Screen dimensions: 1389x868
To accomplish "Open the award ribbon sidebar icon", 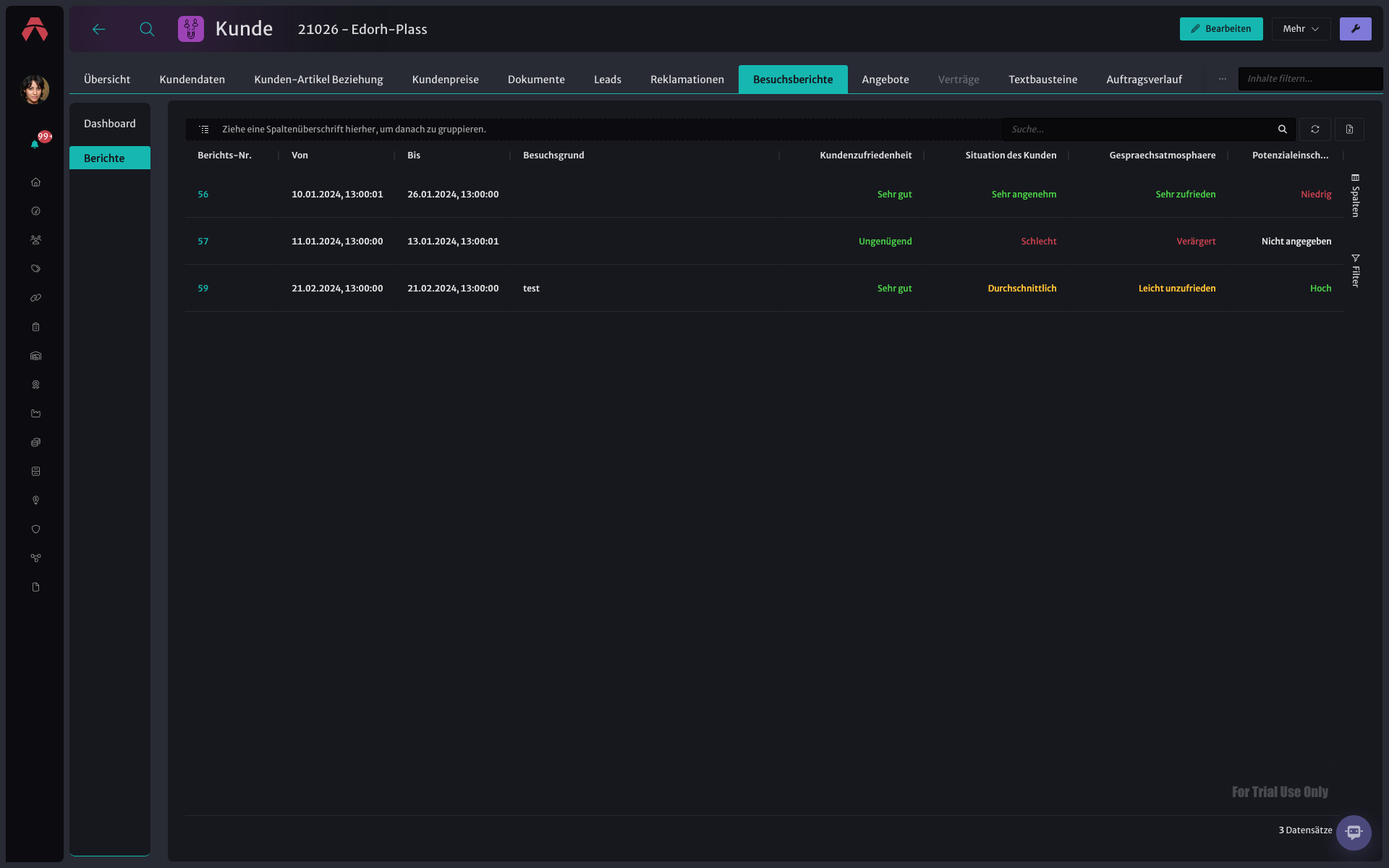I will click(35, 385).
